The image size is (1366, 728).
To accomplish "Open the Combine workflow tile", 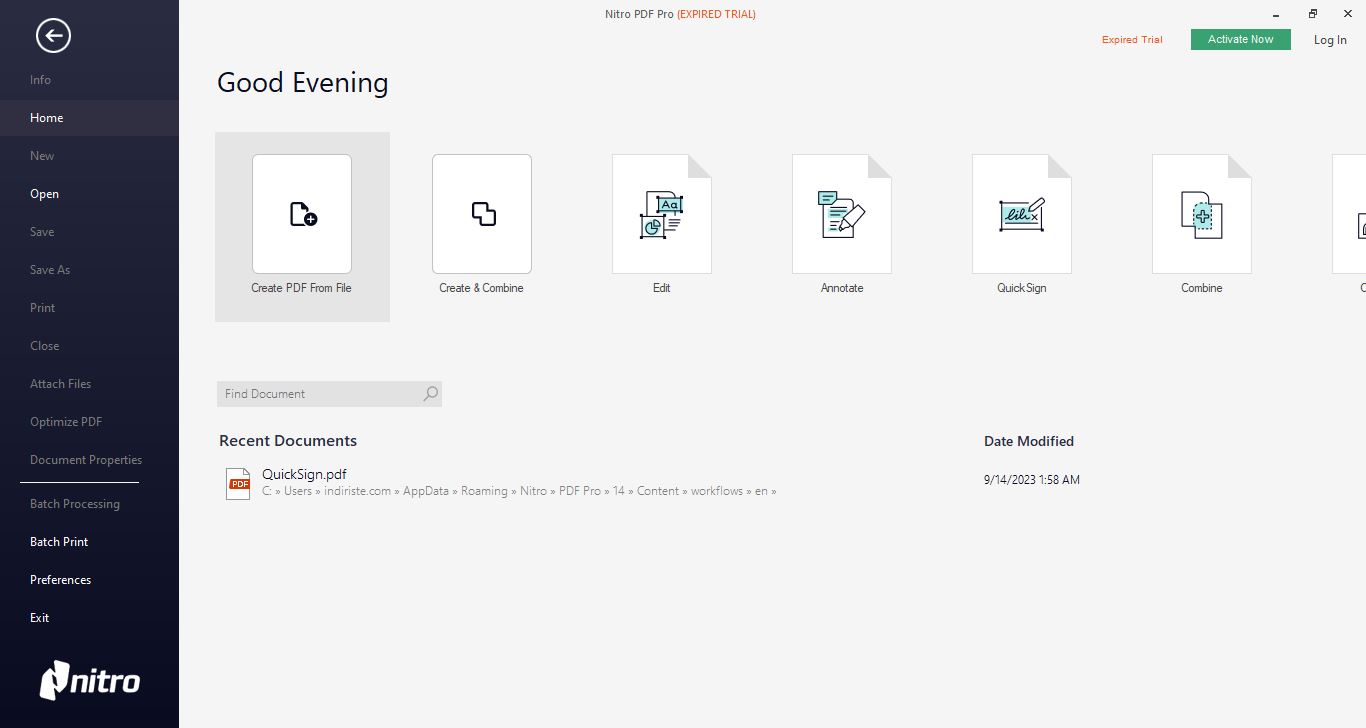I will (x=1201, y=225).
